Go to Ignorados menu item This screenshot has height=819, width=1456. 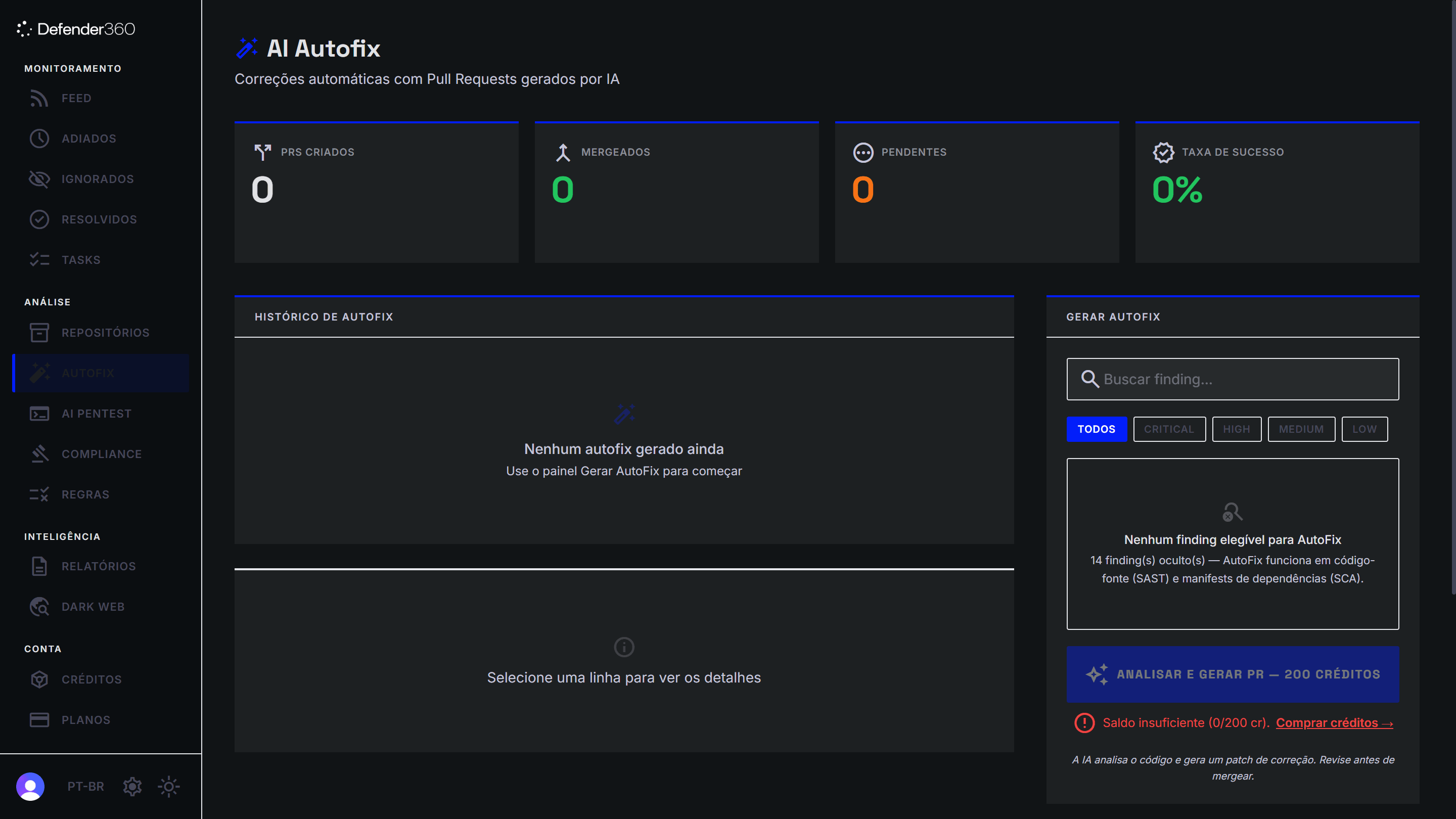[101, 179]
